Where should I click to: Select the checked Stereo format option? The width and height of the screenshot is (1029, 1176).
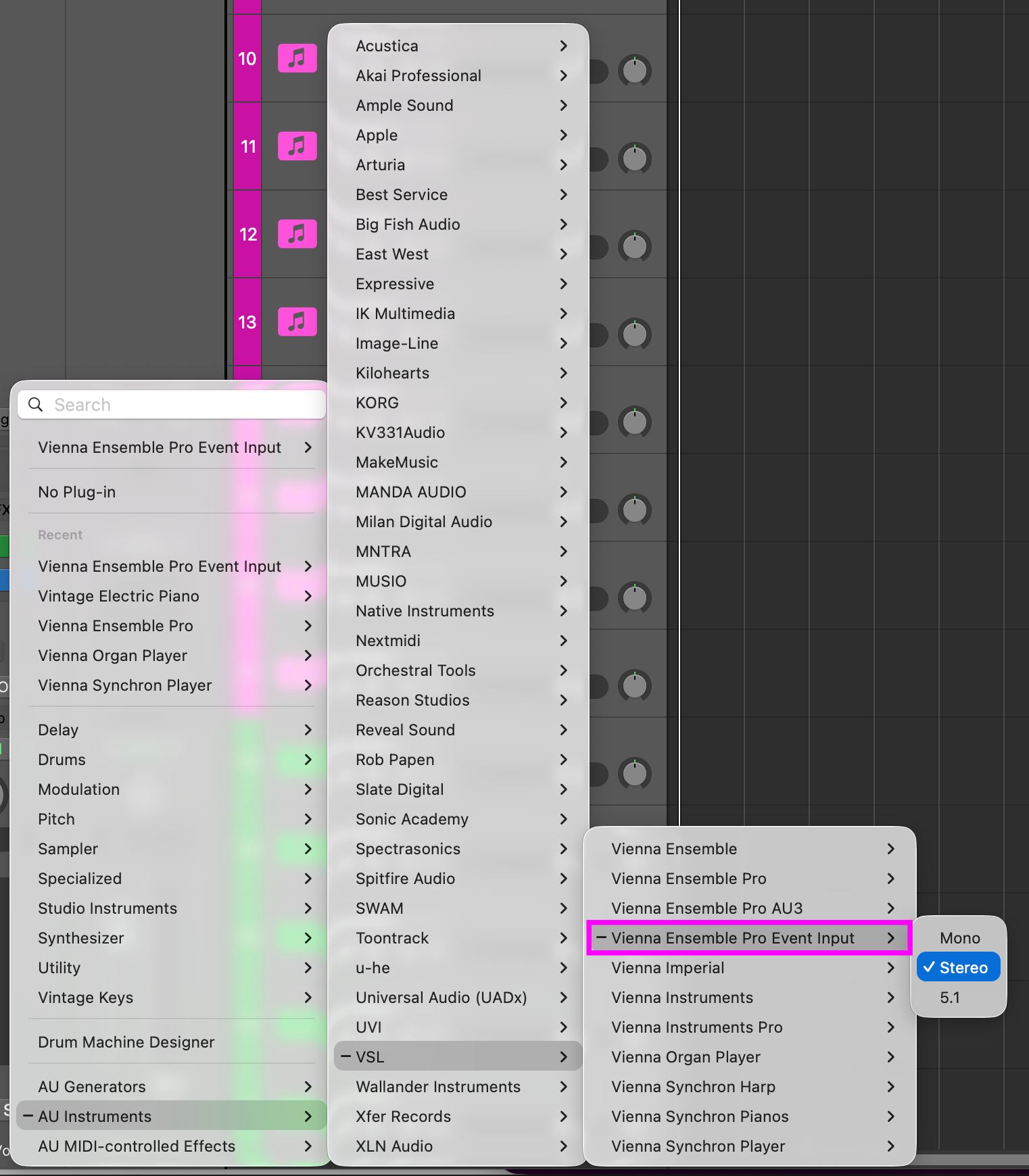(958, 968)
